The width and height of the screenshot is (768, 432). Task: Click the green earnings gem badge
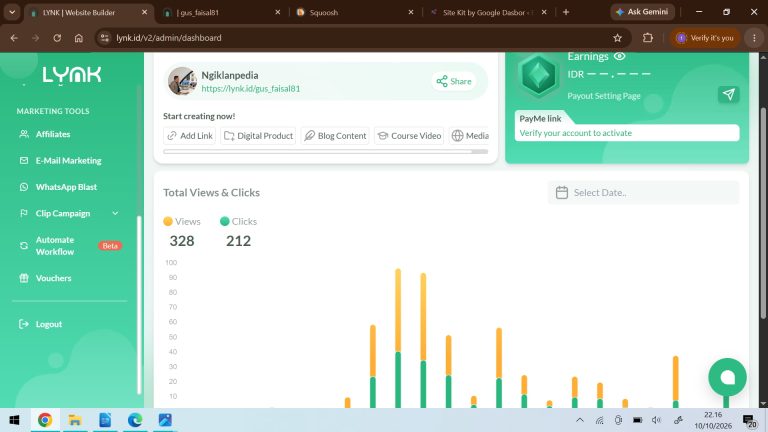pyautogui.click(x=538, y=75)
